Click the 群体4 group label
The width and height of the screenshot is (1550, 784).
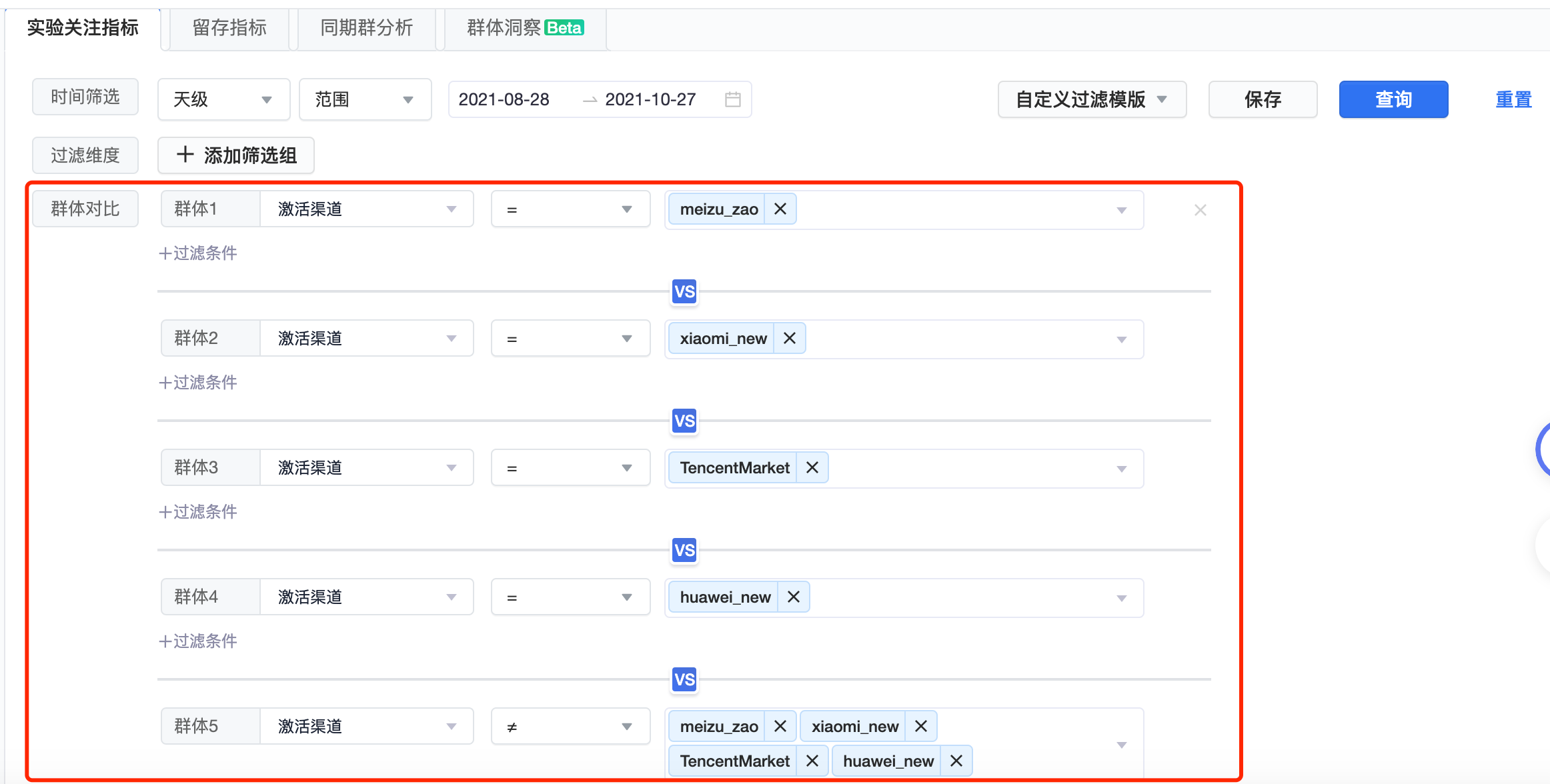click(211, 597)
